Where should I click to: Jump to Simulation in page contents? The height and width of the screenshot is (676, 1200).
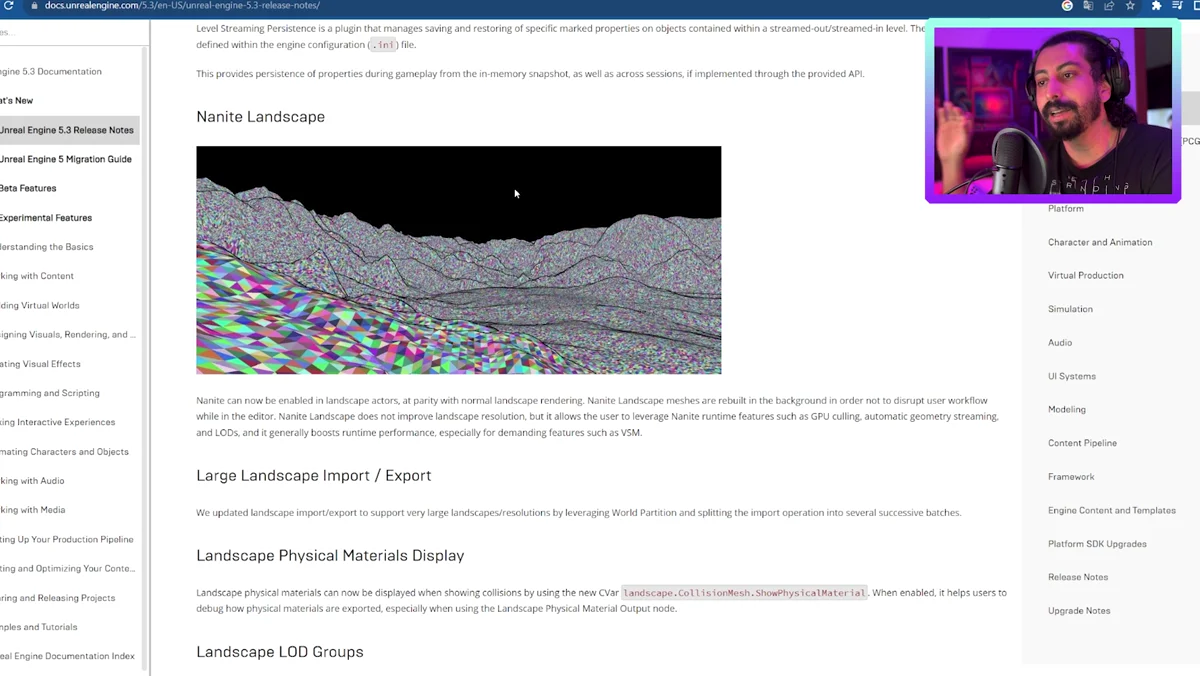point(1070,309)
